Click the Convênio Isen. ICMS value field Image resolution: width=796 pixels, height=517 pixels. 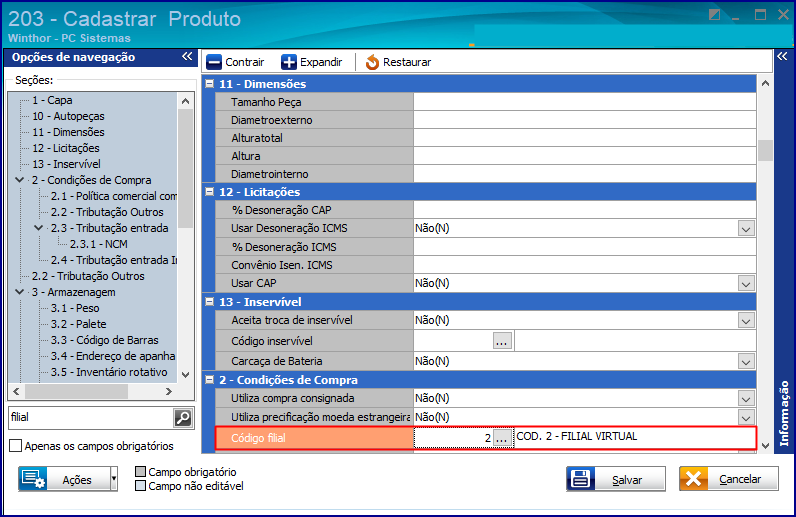[585, 265]
